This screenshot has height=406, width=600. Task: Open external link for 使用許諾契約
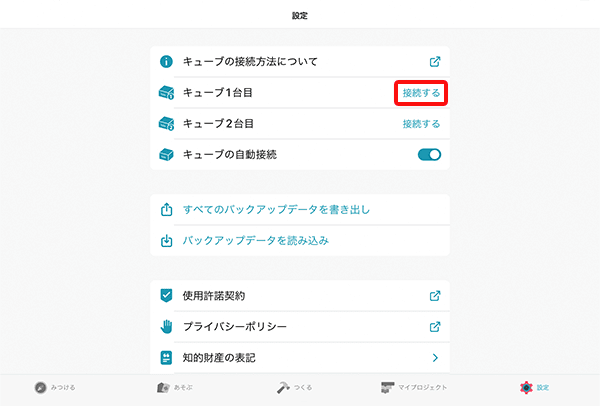pyautogui.click(x=435, y=296)
